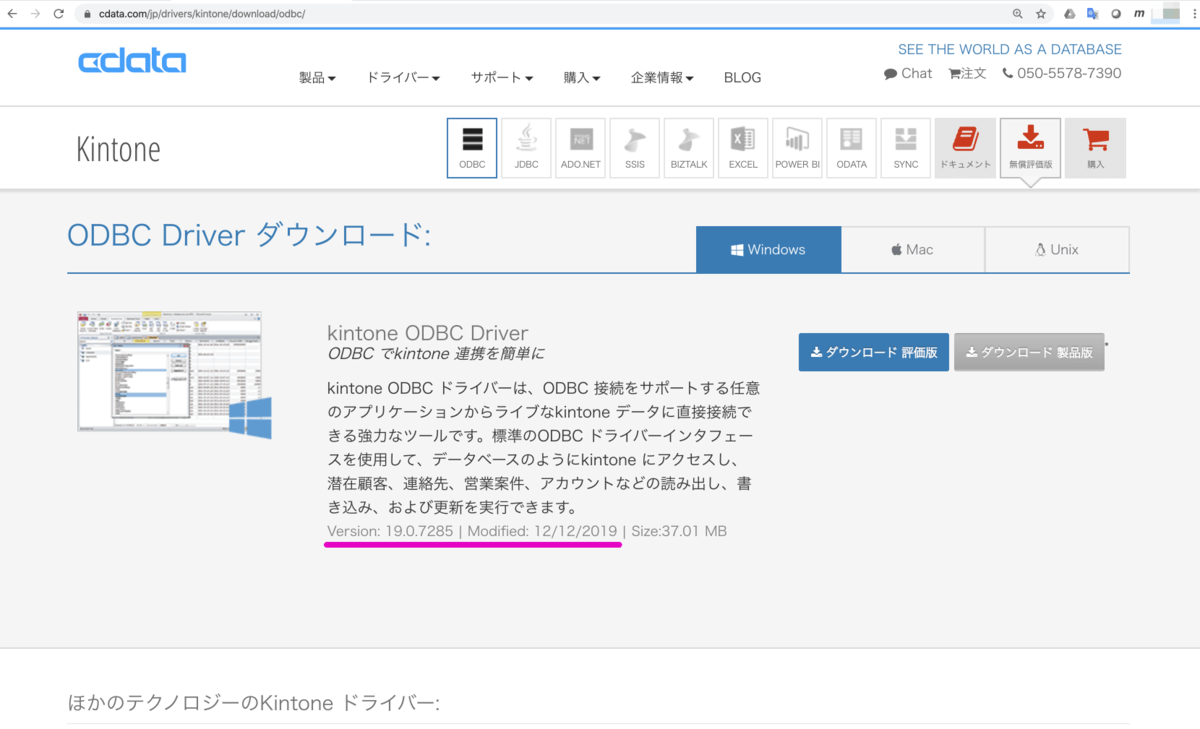Go back using the browser back arrow
The image size is (1200, 729).
click(12, 14)
